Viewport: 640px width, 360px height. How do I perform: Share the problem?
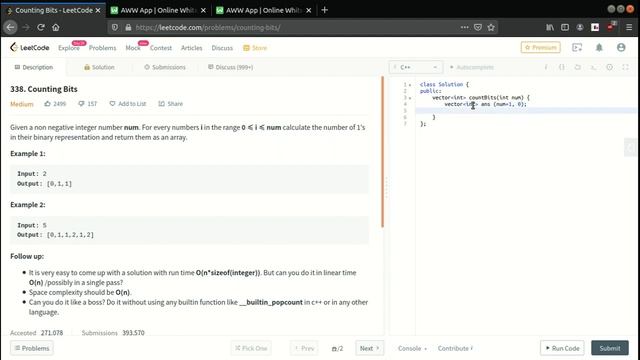(171, 104)
